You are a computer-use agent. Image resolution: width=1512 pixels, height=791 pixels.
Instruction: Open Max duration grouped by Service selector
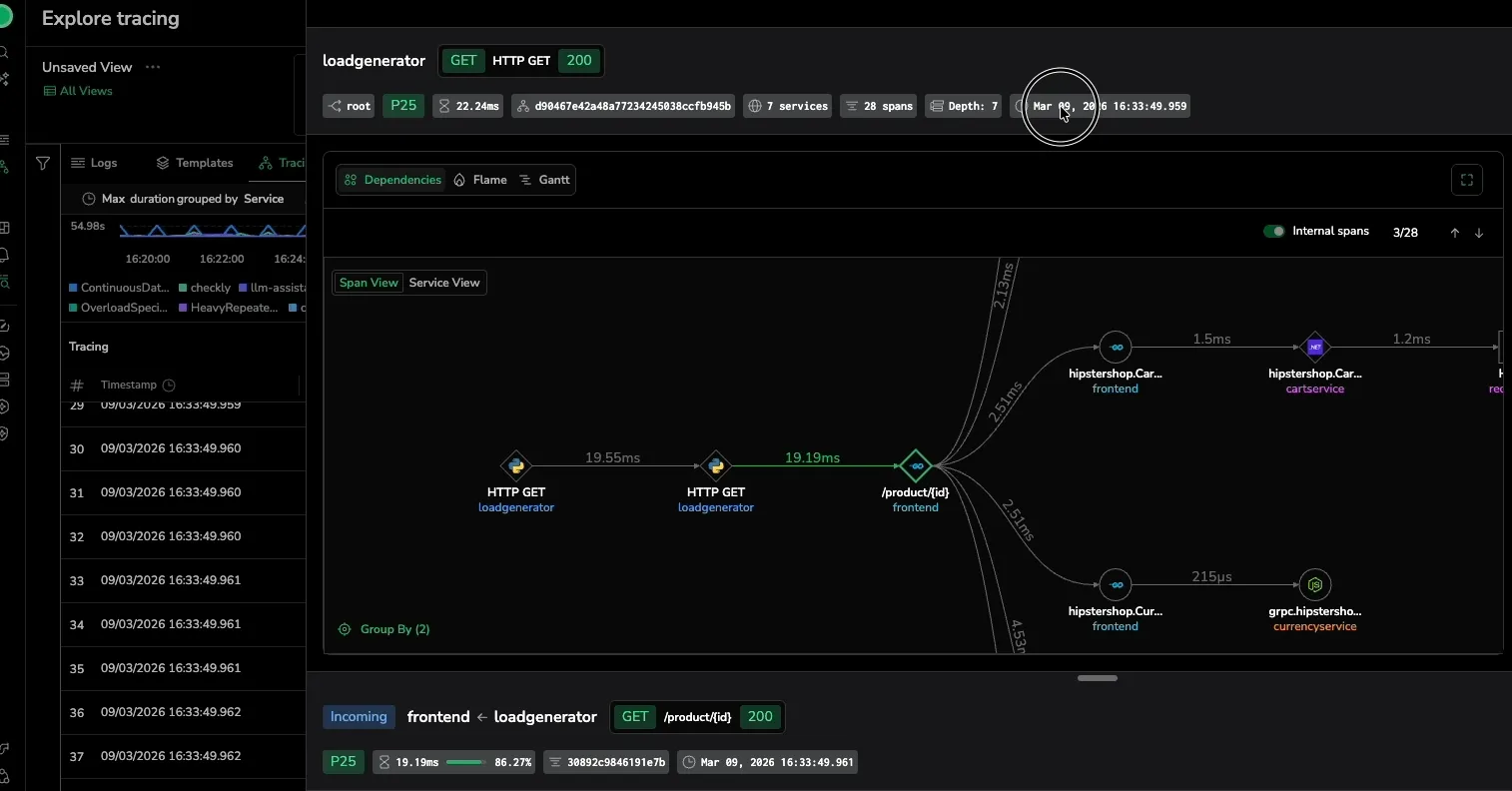(x=184, y=199)
